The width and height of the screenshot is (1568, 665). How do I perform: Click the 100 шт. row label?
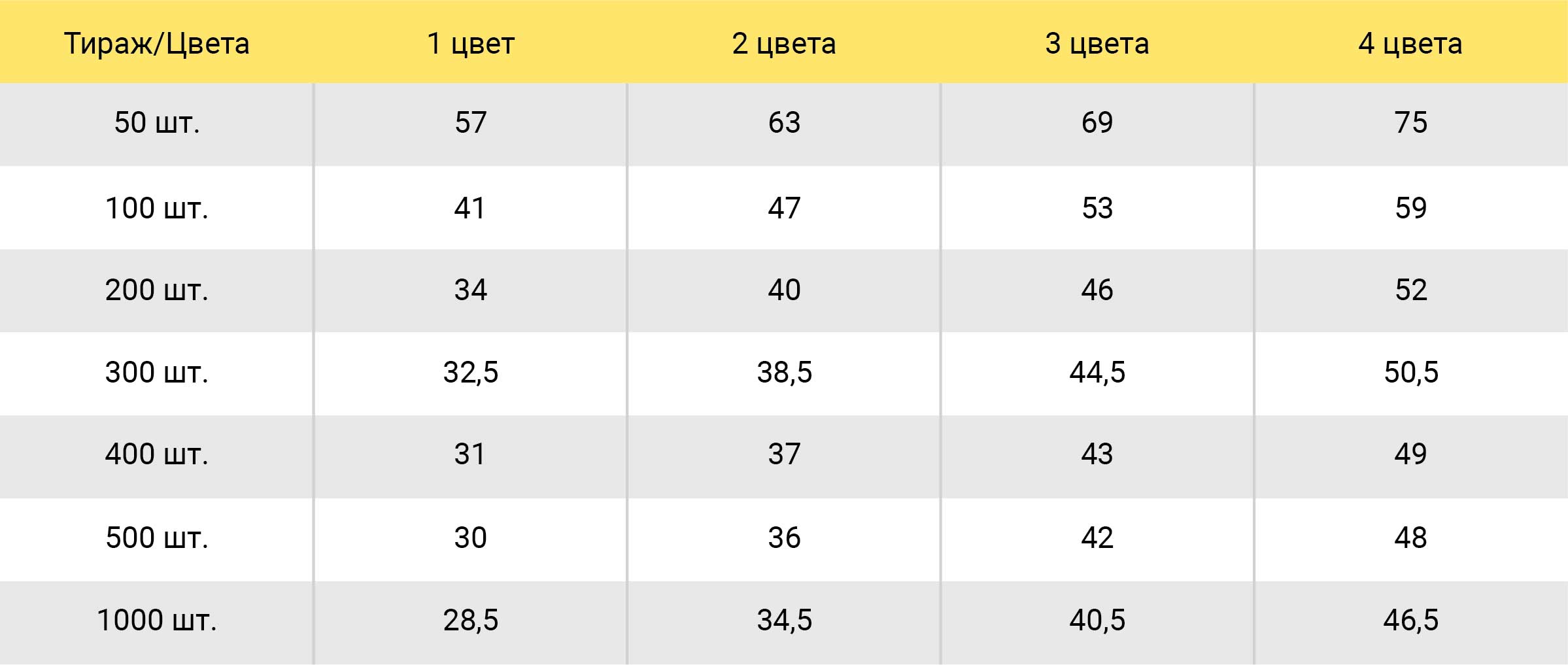157,209
